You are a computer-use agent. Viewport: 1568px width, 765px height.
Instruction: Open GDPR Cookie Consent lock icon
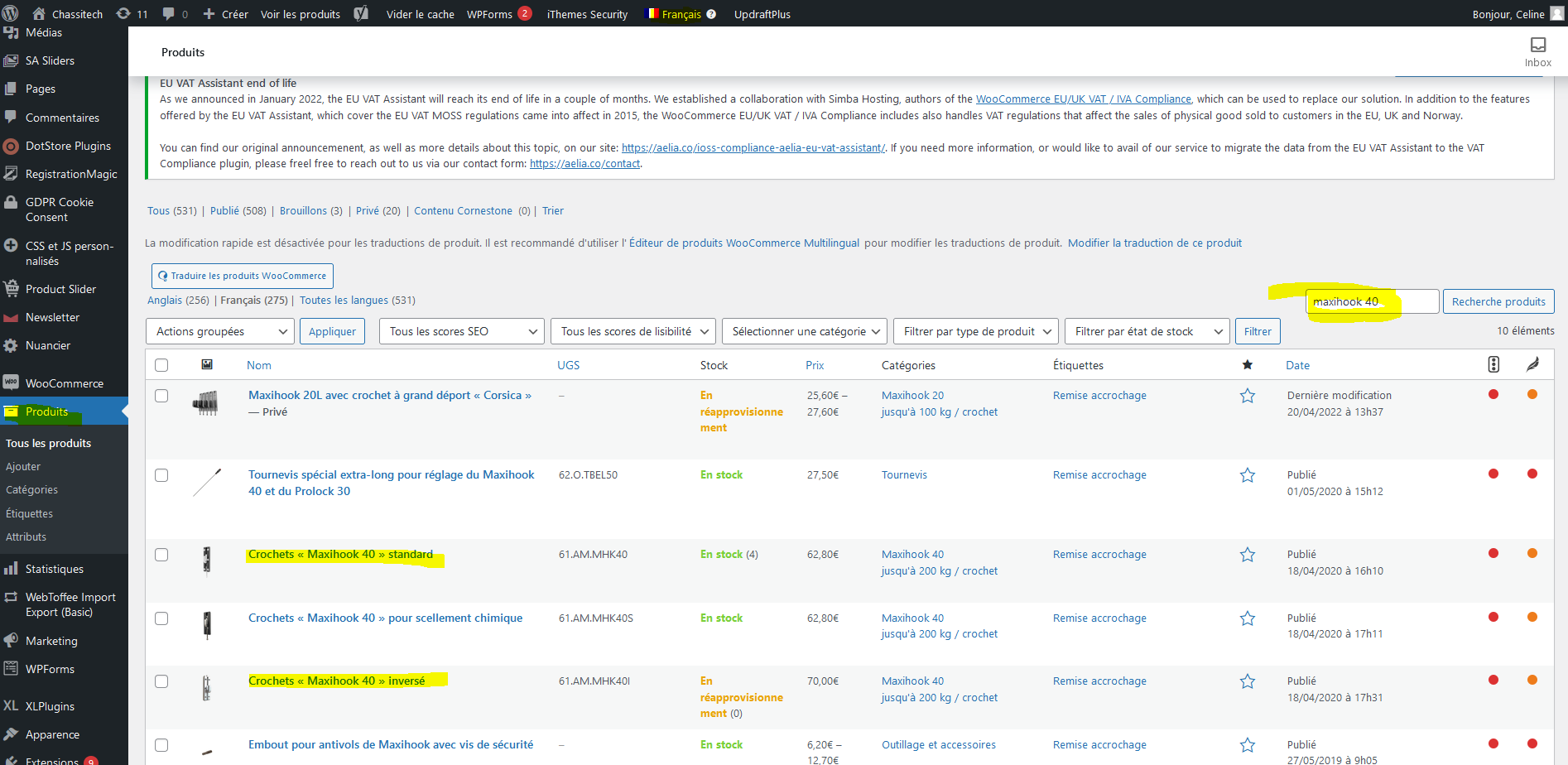click(x=11, y=202)
